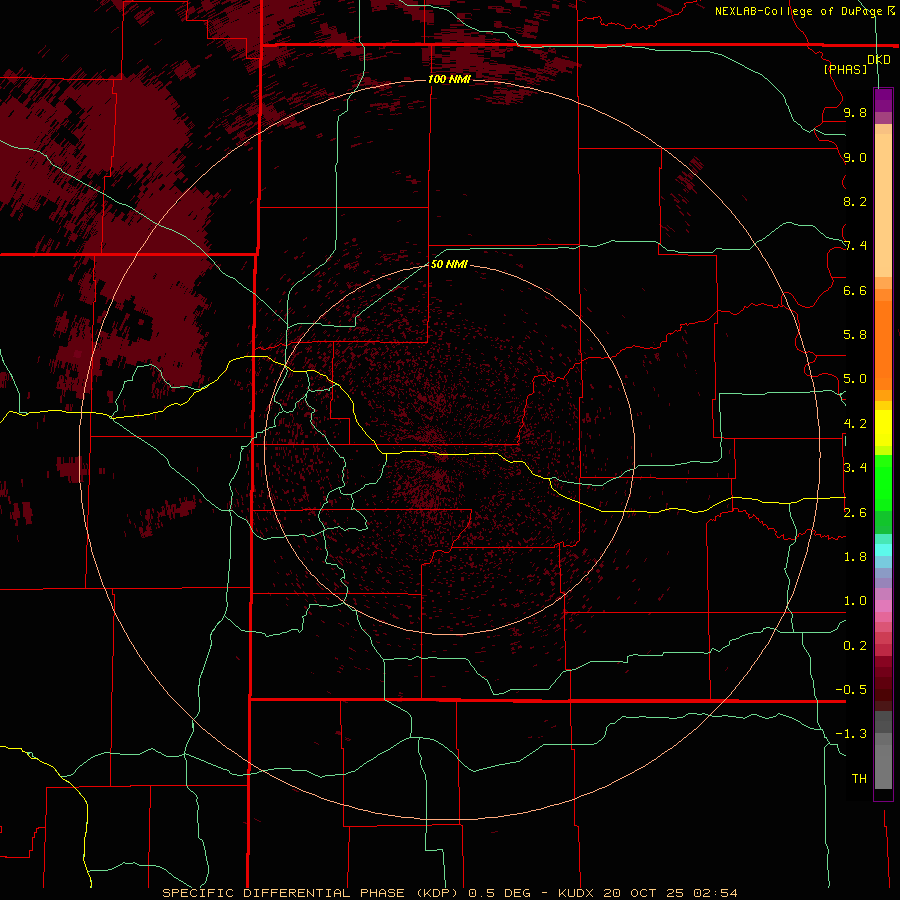Screen dimensions: 900x900
Task: Click the 8.2 legend value
Action: [x=855, y=201]
